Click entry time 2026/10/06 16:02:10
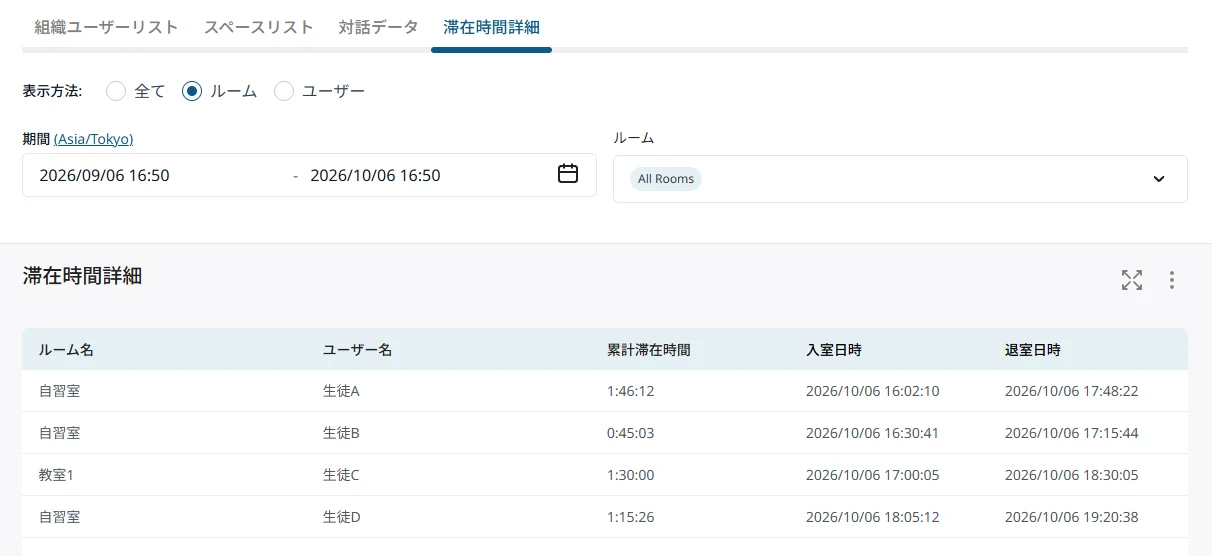 click(x=872, y=391)
